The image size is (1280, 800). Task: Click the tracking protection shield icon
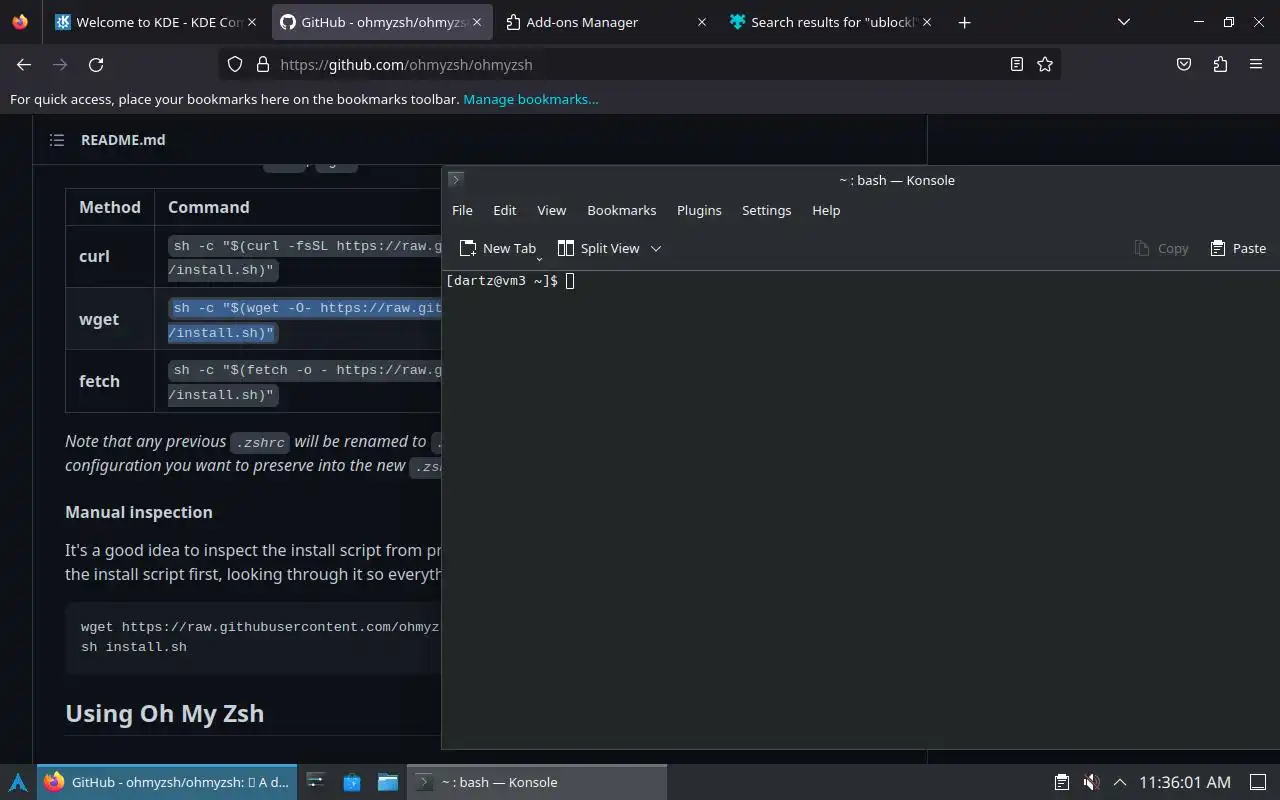click(x=235, y=64)
